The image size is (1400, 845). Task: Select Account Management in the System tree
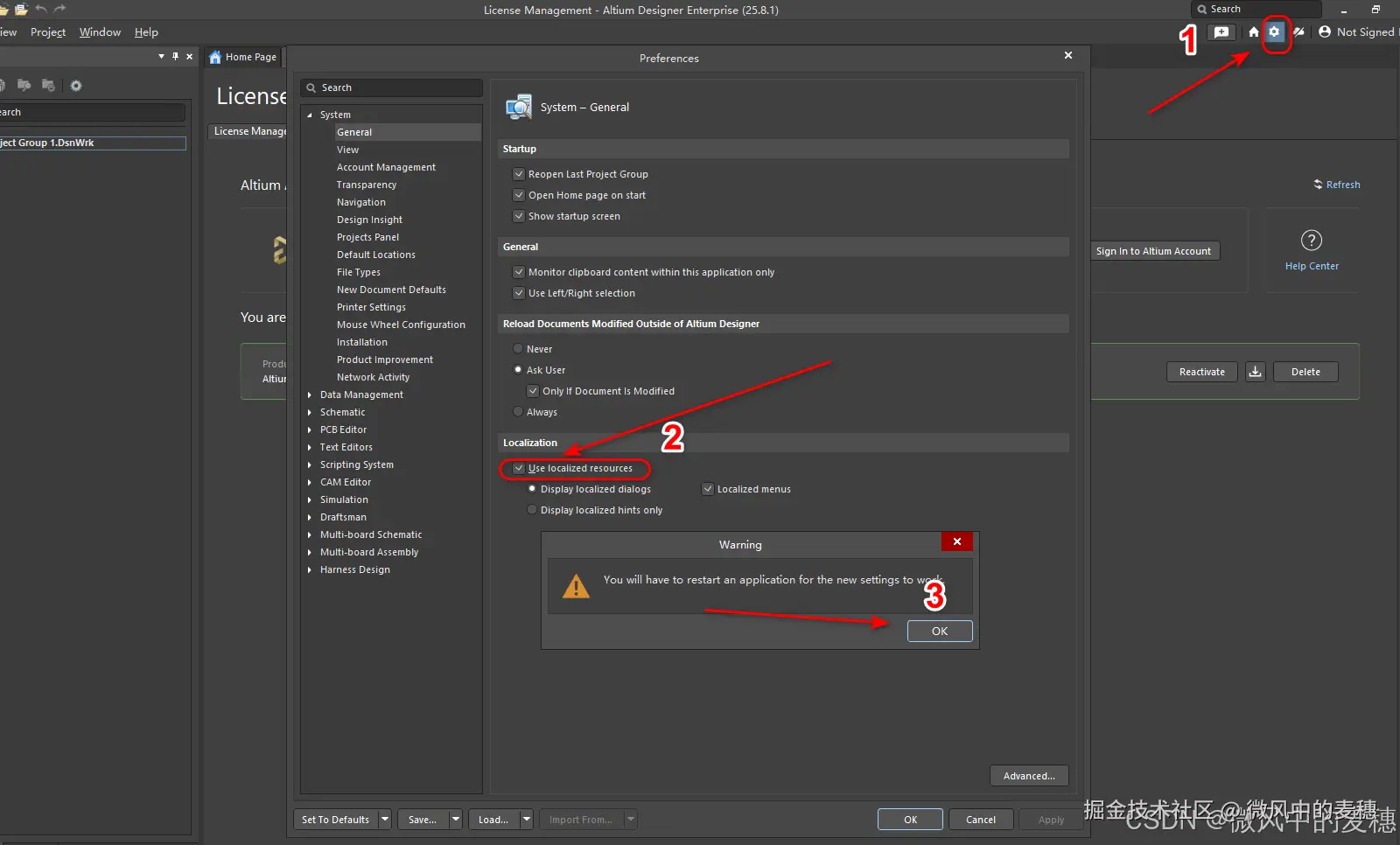pos(386,167)
